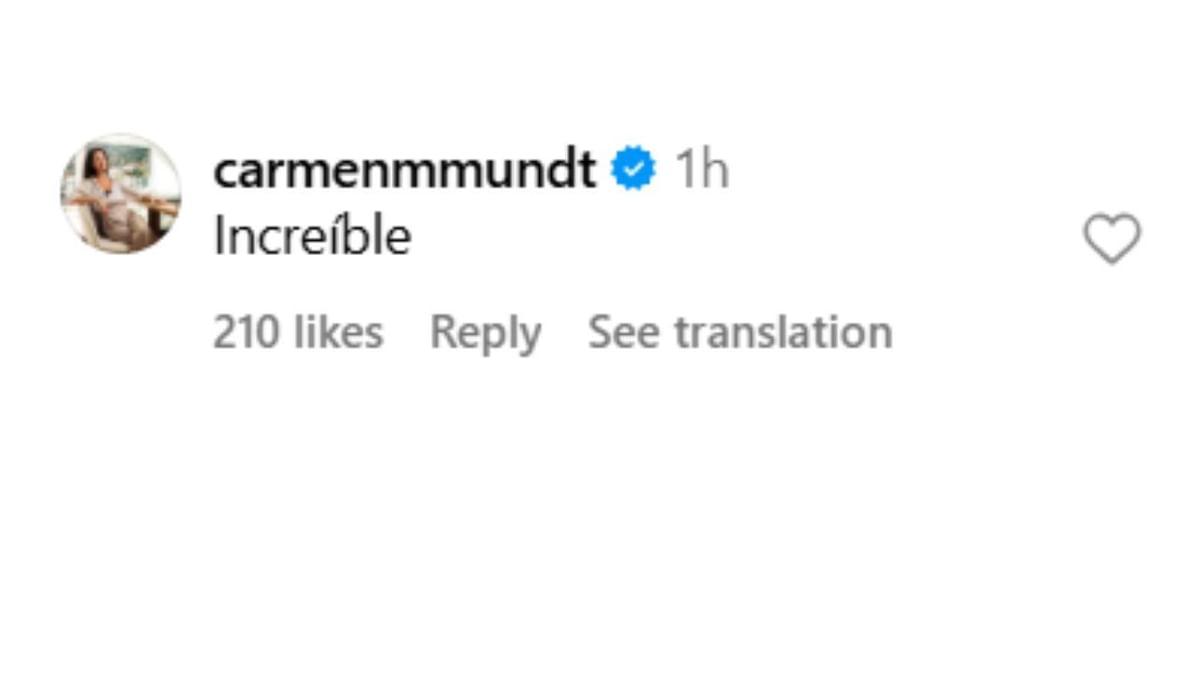Visit the commenter's profile via username

[x=404, y=169]
